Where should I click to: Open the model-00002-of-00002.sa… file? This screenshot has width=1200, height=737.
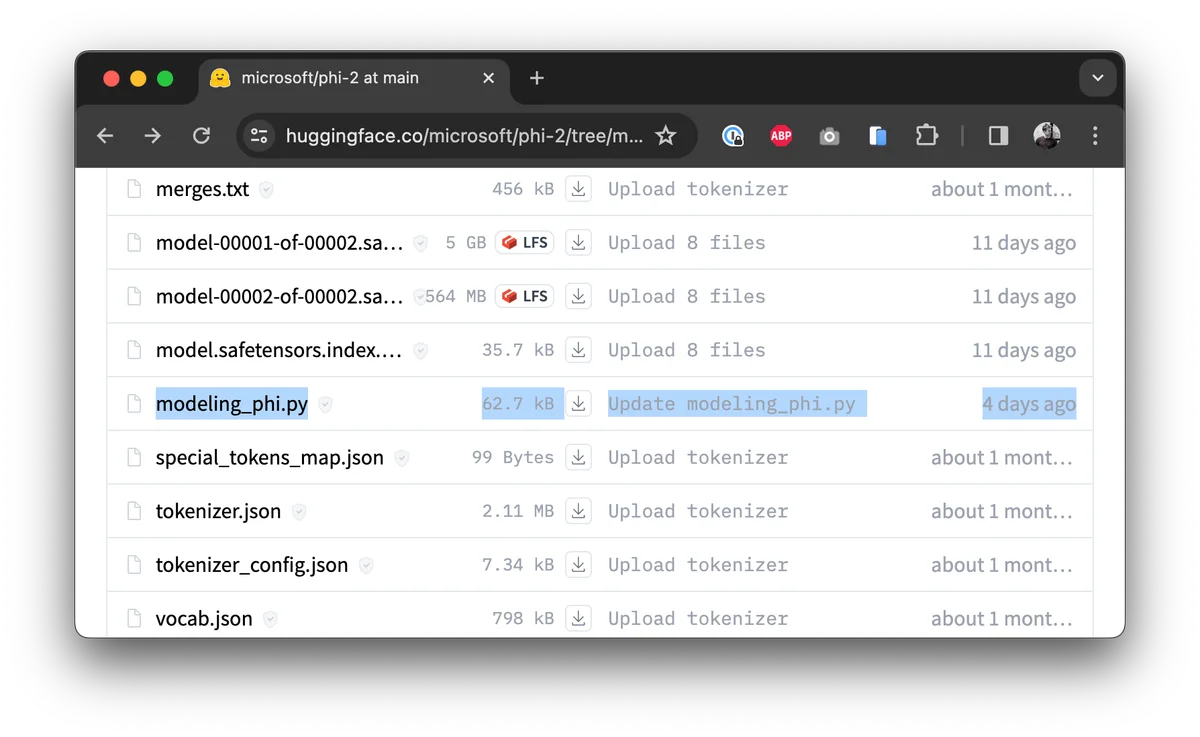pos(279,296)
